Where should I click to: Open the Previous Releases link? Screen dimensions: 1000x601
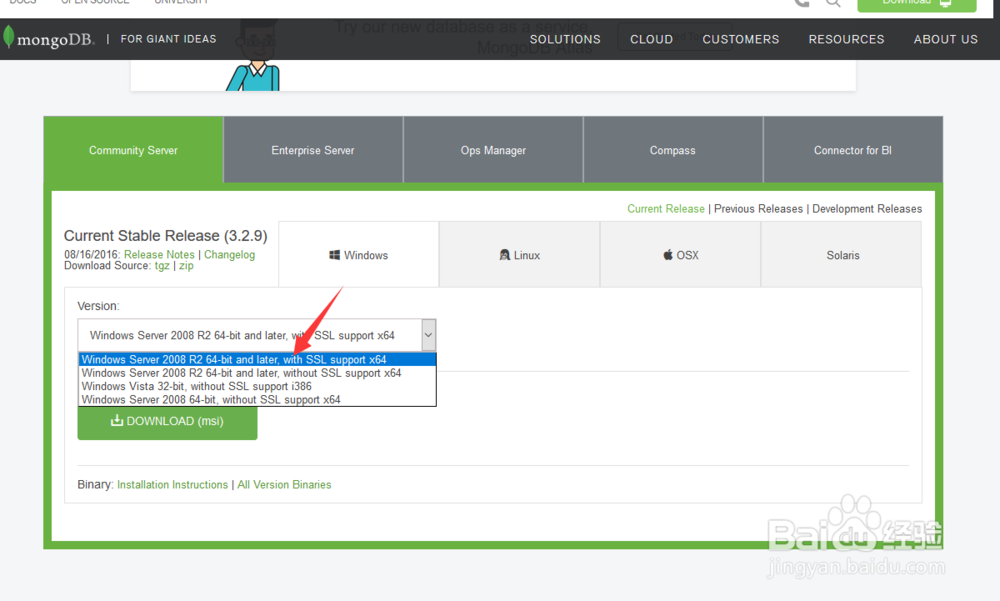click(758, 209)
